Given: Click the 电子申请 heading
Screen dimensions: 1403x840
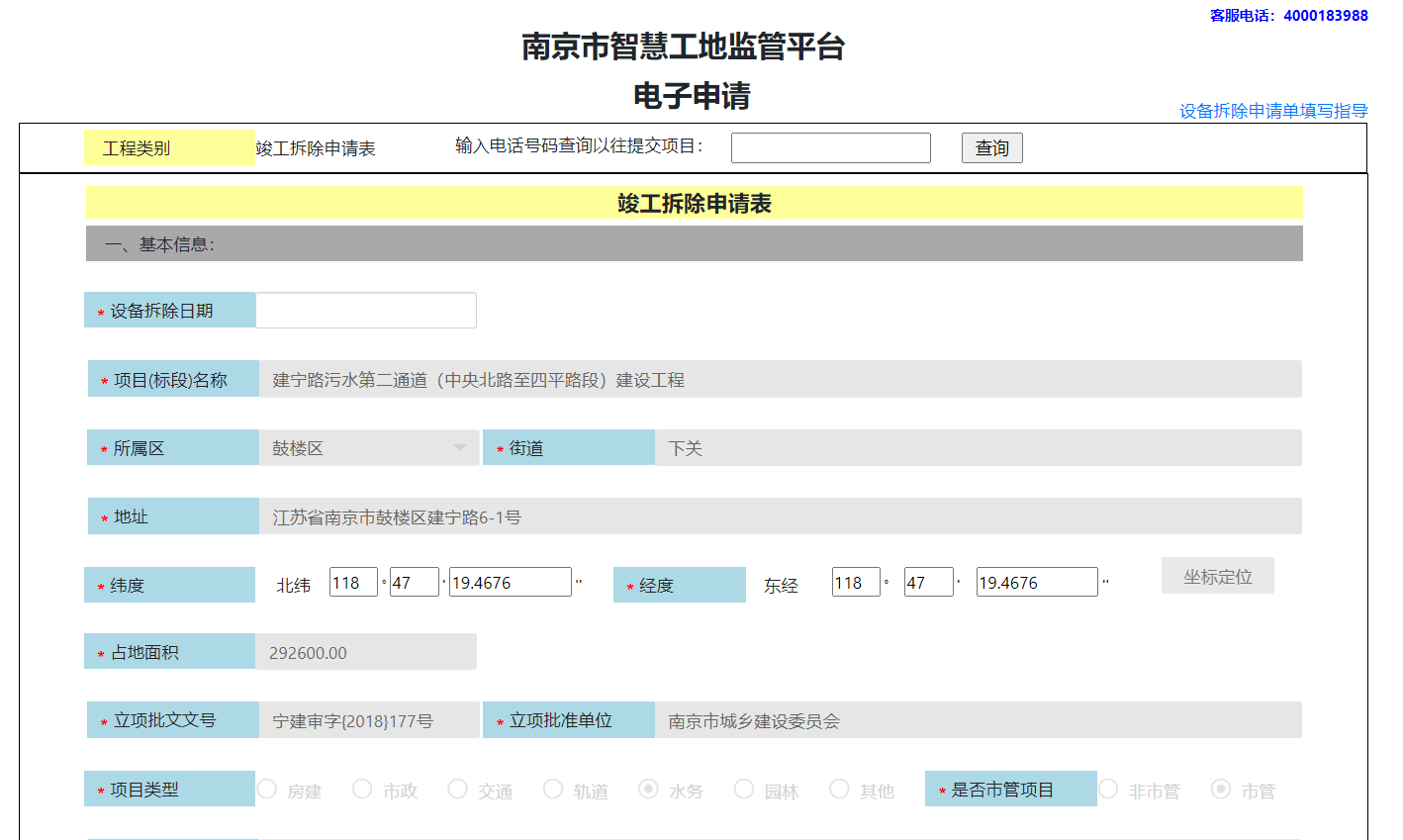Looking at the screenshot, I should (x=692, y=96).
